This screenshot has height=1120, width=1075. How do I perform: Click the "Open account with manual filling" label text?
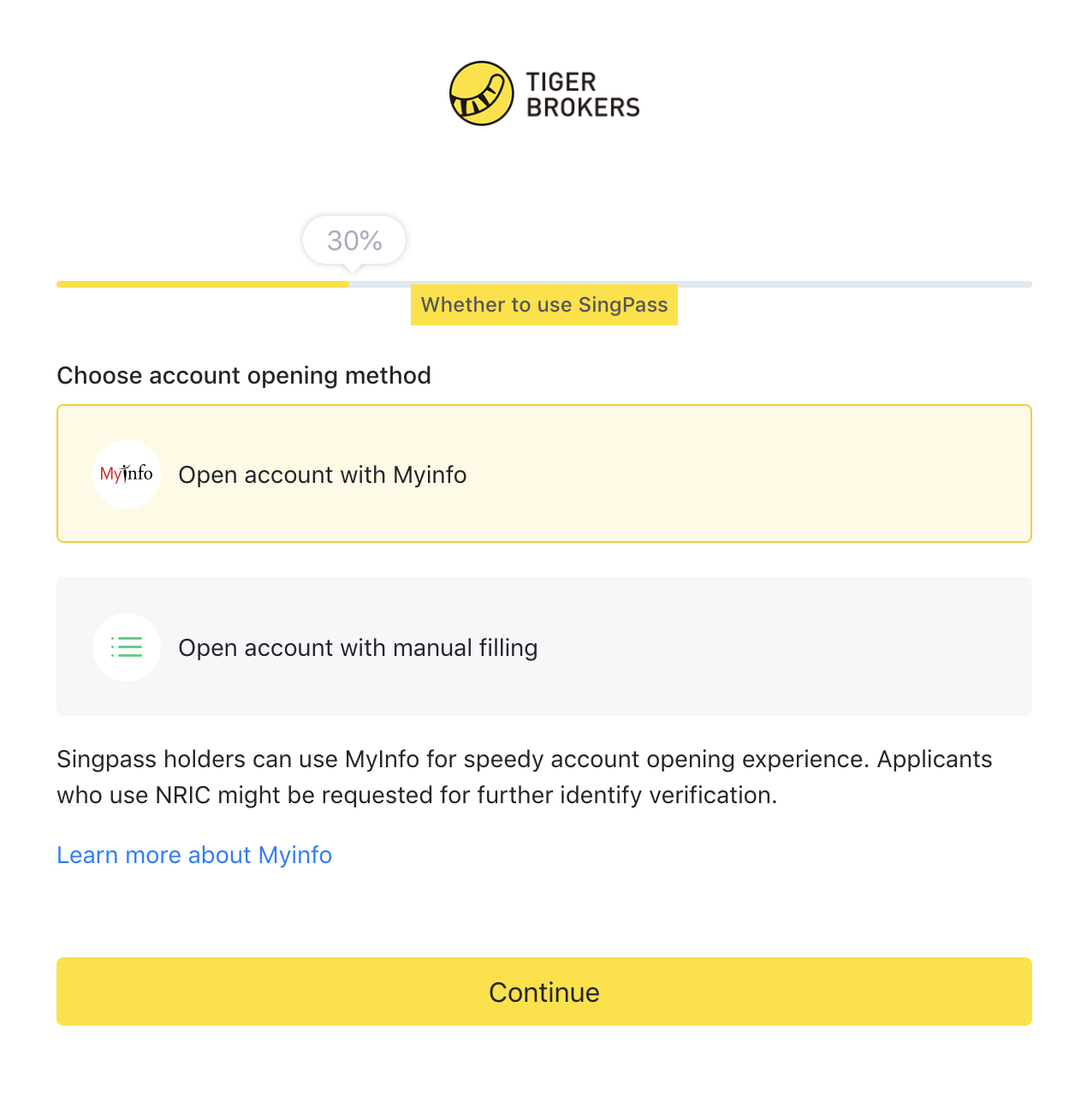coord(358,648)
